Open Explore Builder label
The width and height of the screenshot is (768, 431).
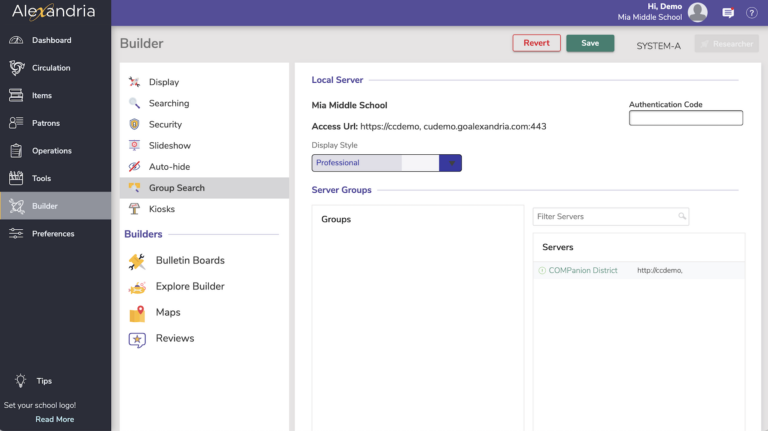(190, 286)
